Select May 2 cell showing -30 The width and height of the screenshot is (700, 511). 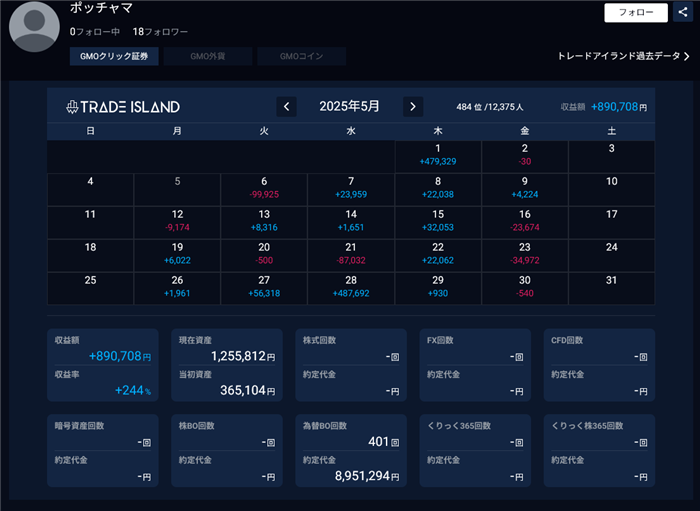point(525,157)
